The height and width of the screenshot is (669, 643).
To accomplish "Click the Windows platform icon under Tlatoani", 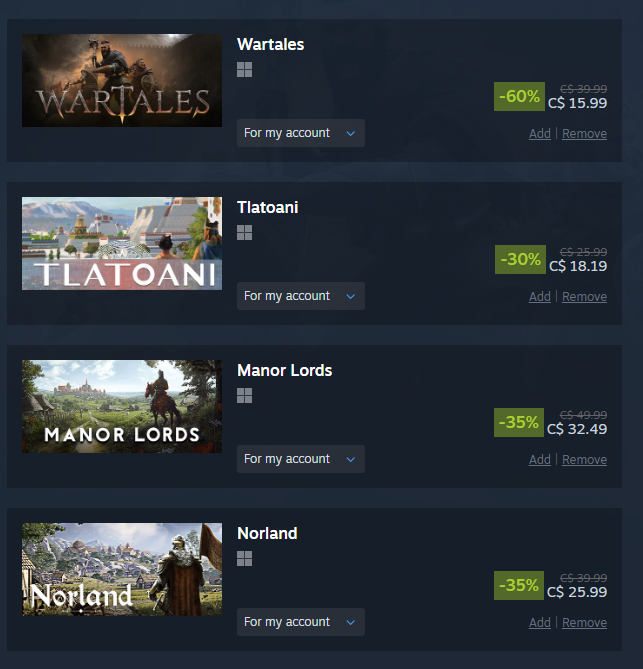I will pos(244,233).
